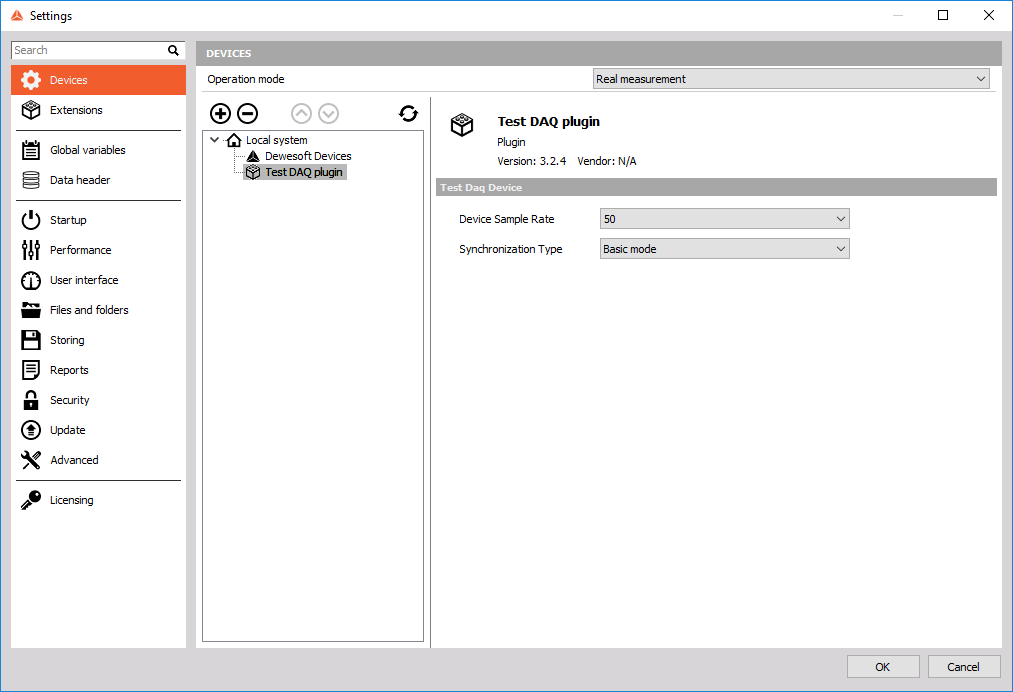1013x692 pixels.
Task: Open the Global variables page
Action: click(x=98, y=150)
